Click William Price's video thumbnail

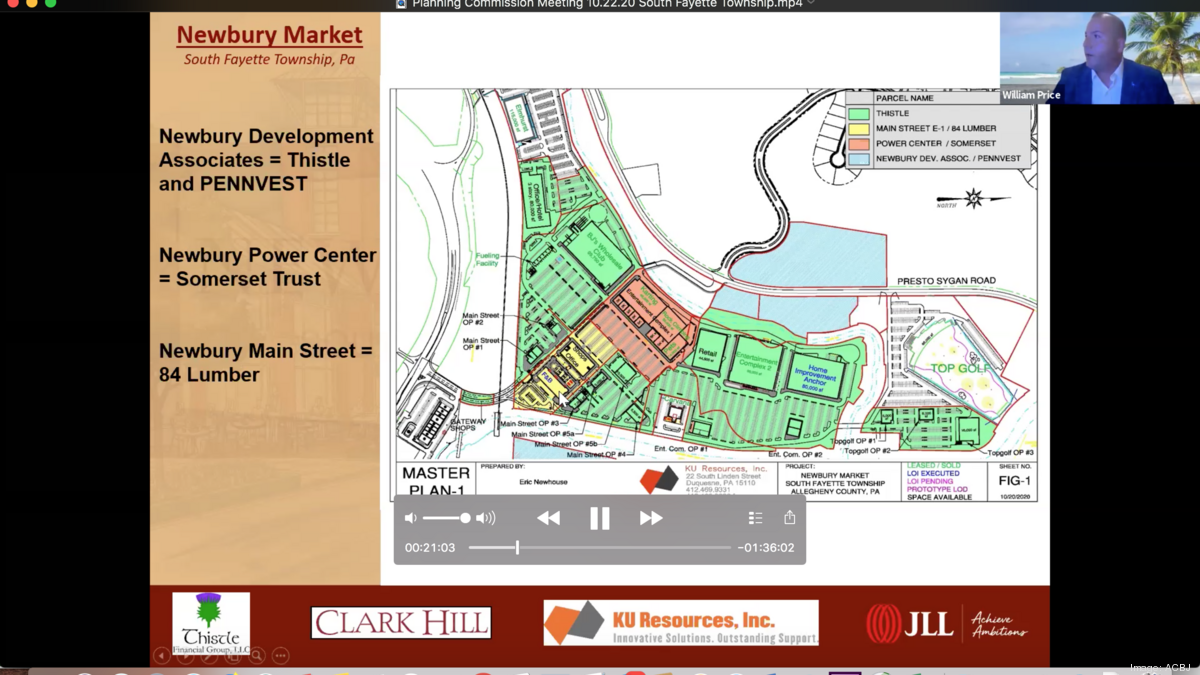[x=1100, y=58]
